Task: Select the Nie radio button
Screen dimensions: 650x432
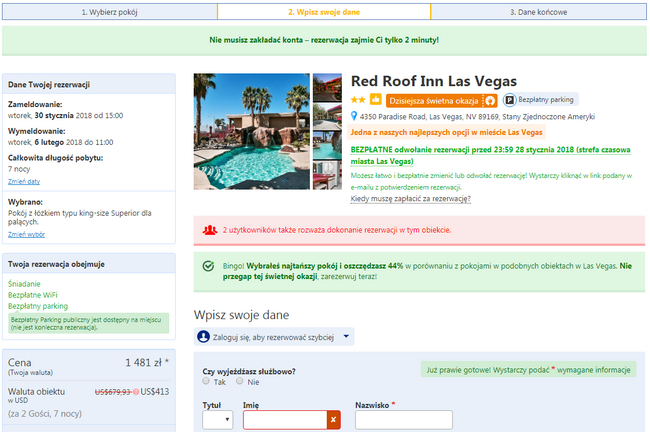Action: coord(239,381)
